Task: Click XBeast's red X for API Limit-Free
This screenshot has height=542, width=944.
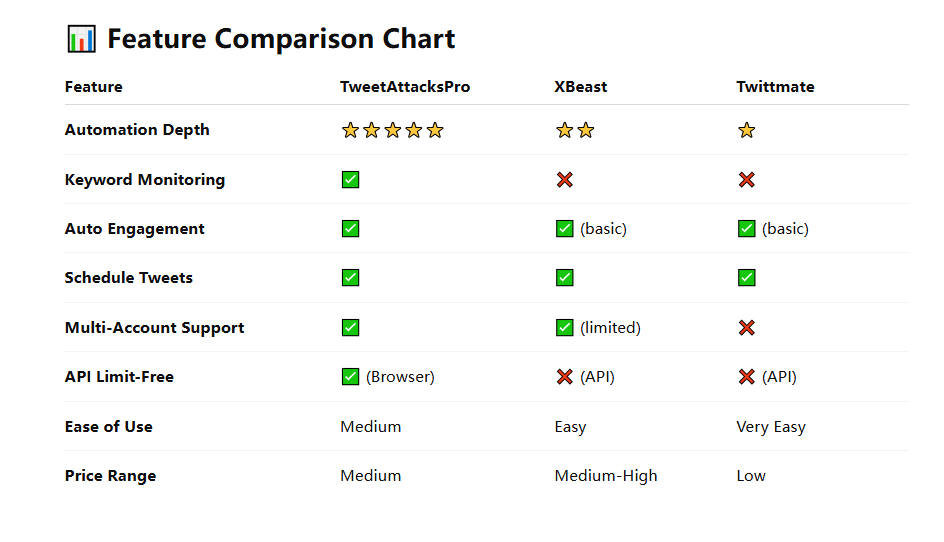Action: point(565,377)
